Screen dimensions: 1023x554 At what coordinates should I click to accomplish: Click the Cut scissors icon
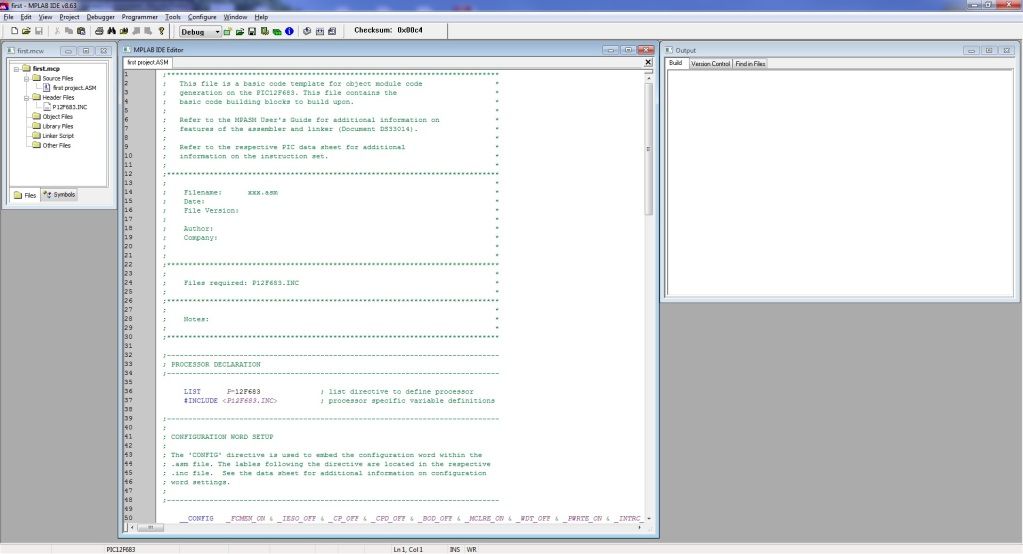point(57,31)
